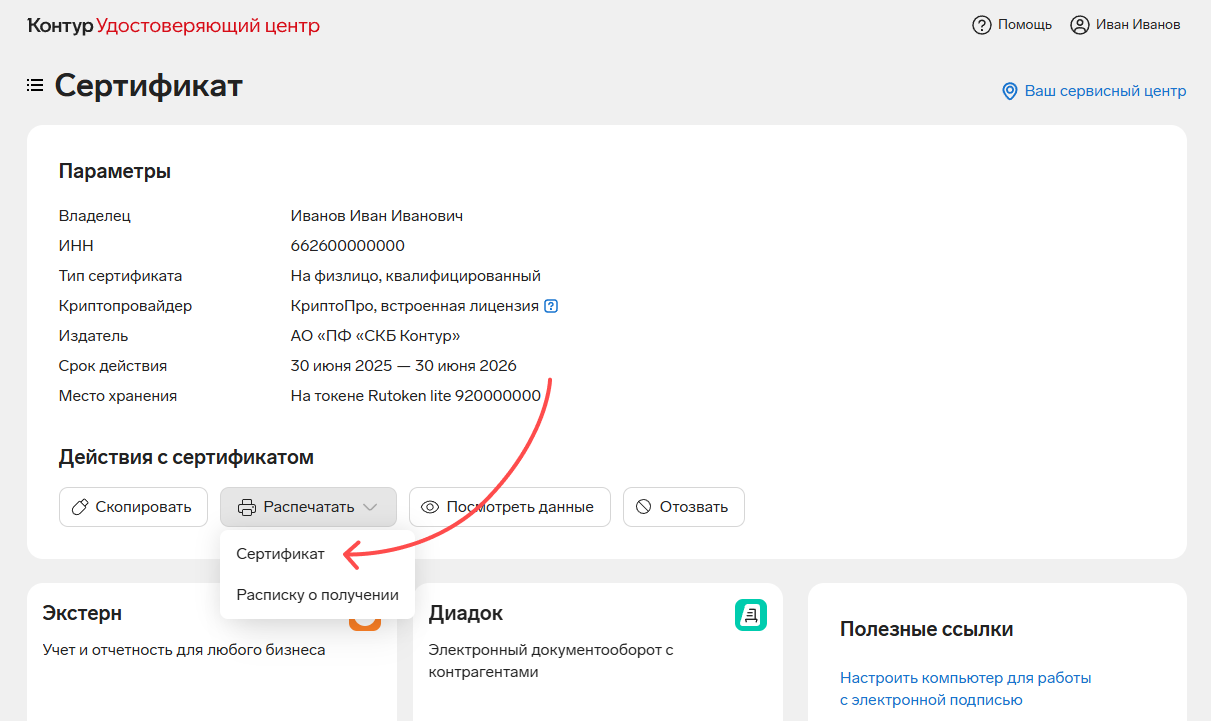Open the Ваш сервисный центр link
This screenshot has width=1211, height=721.
1105,91
